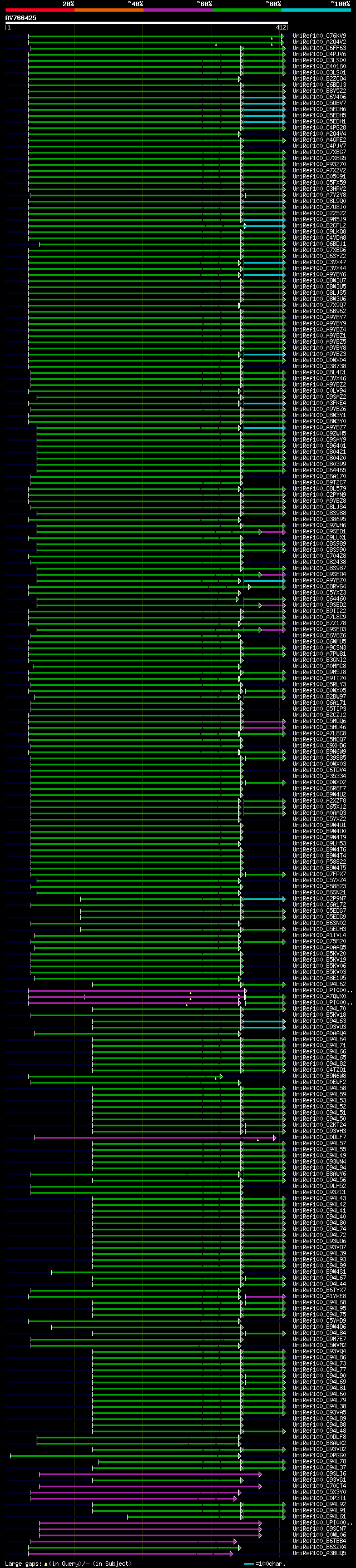Select the UniRef100_O22522 label
356x1568 pixels.
319,213
